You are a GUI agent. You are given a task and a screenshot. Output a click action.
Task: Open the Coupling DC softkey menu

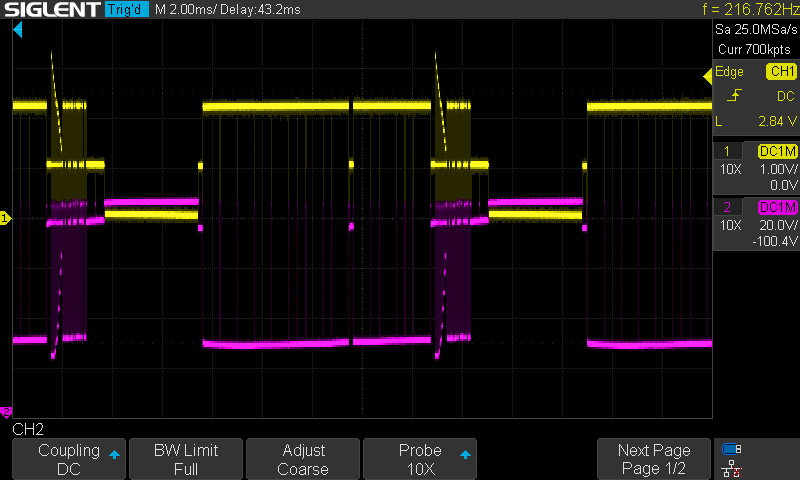[x=69, y=459]
